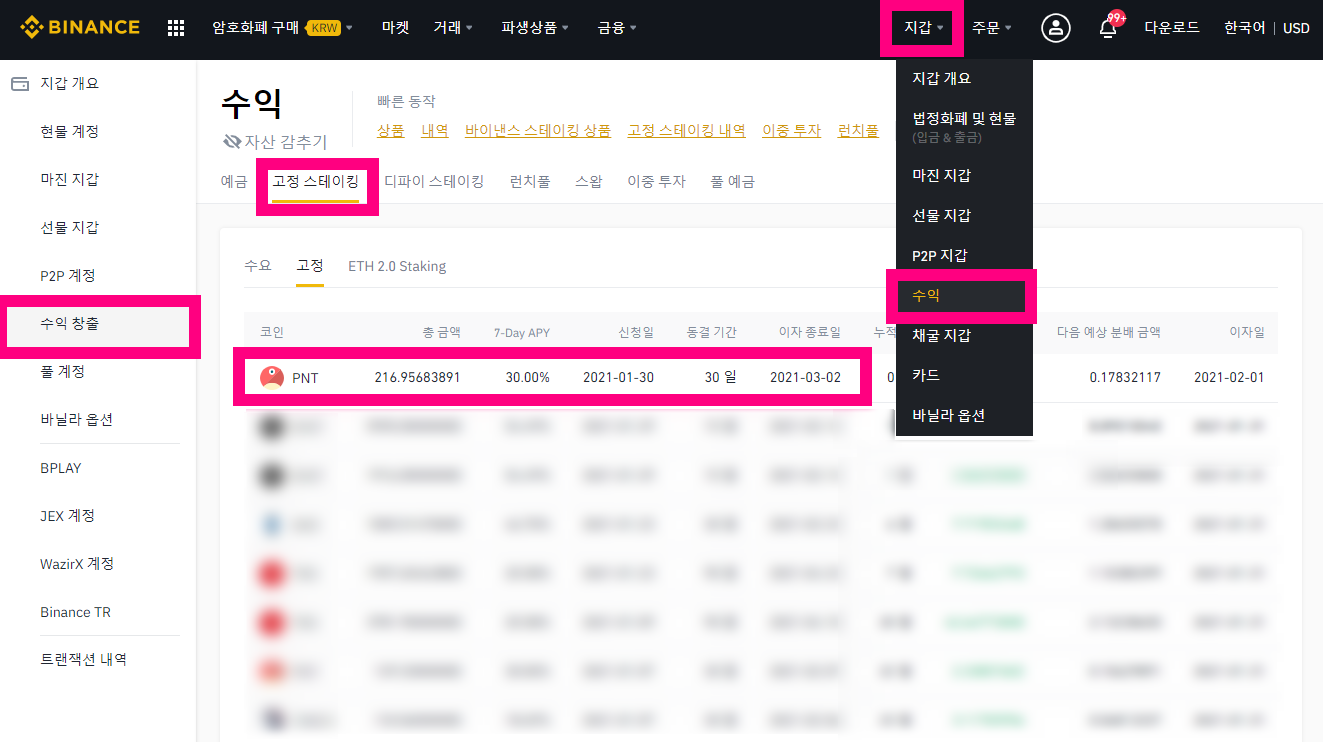Image resolution: width=1323 pixels, height=742 pixels.
Task: Open 마켓 in the top navigation
Action: click(x=395, y=28)
